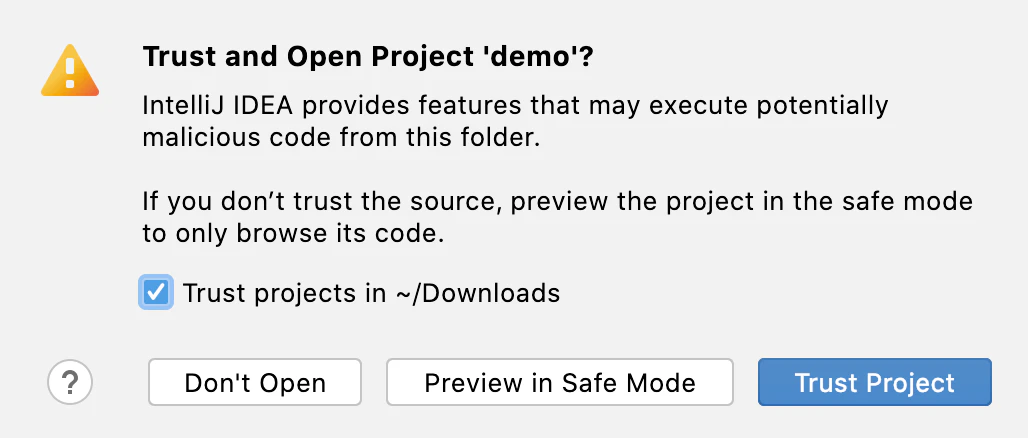Show help via the circular '?' icon
Screen dimensions: 1028x438
70,382
